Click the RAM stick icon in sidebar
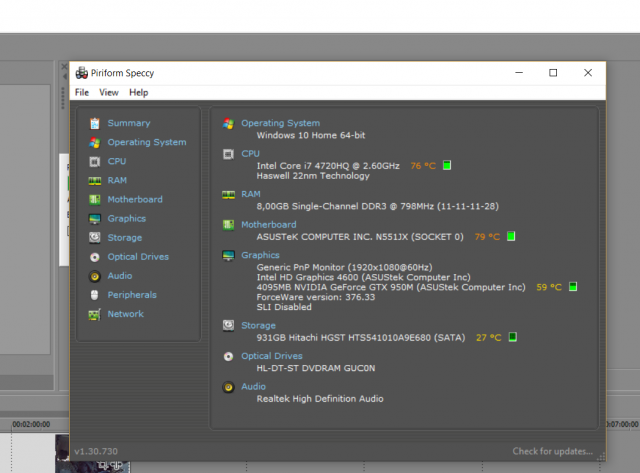Screen dimensions: 640x473 (x=95, y=181)
